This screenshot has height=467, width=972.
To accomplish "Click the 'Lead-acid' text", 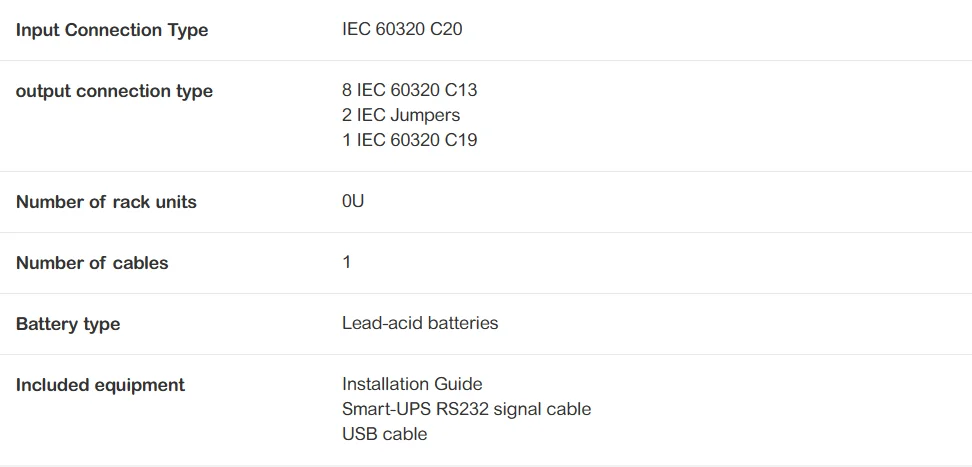I will point(378,323).
